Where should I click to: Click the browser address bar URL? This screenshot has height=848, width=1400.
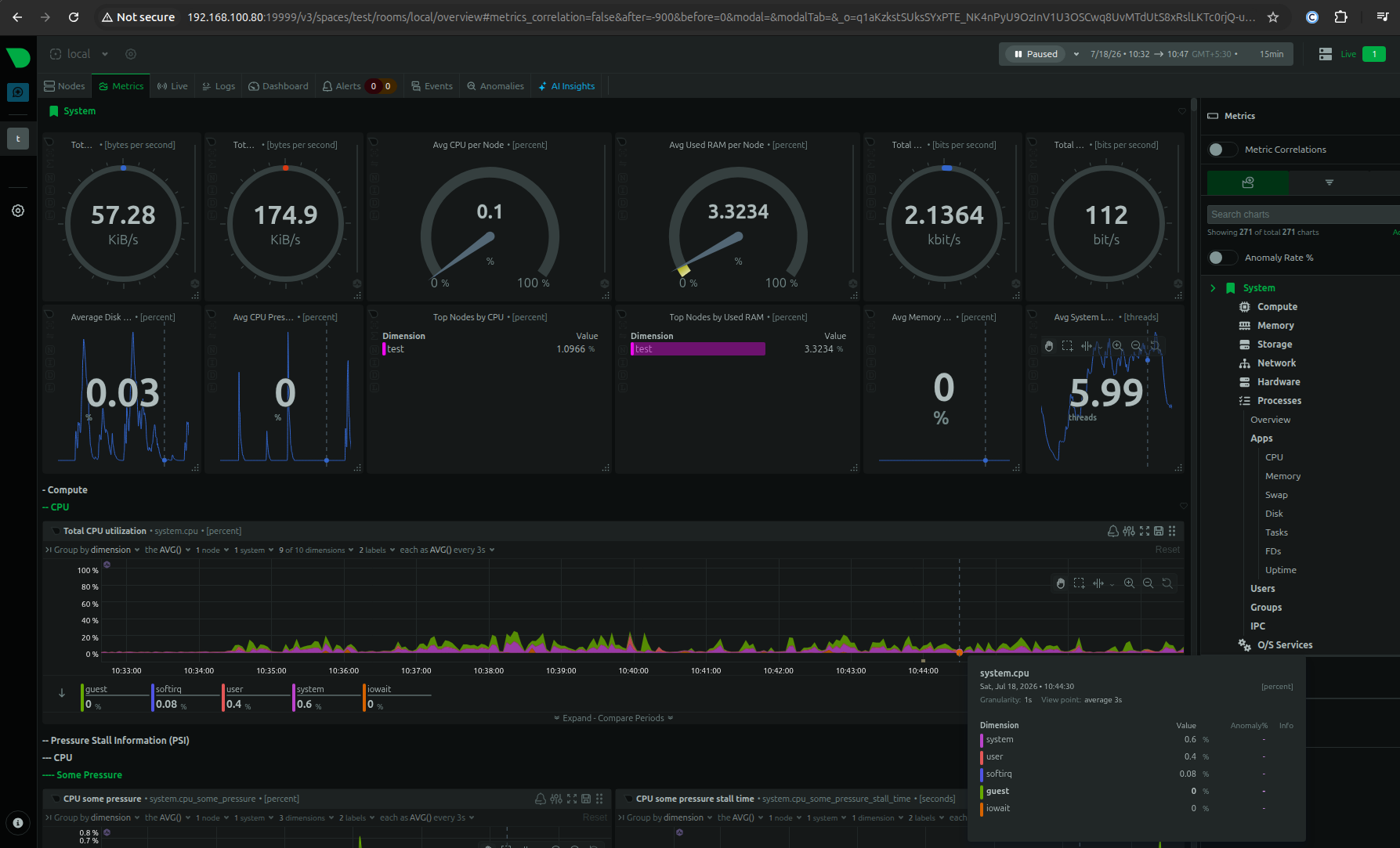point(721,17)
